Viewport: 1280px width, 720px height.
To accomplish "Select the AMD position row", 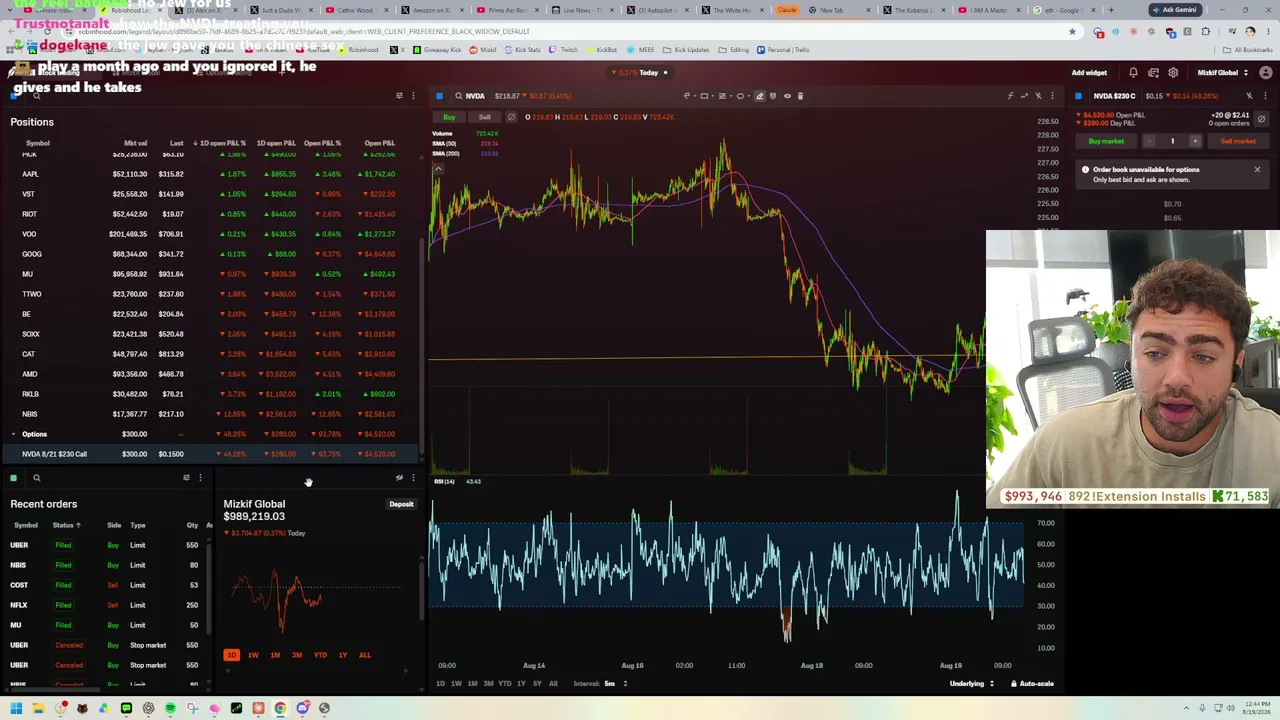I will [x=210, y=374].
